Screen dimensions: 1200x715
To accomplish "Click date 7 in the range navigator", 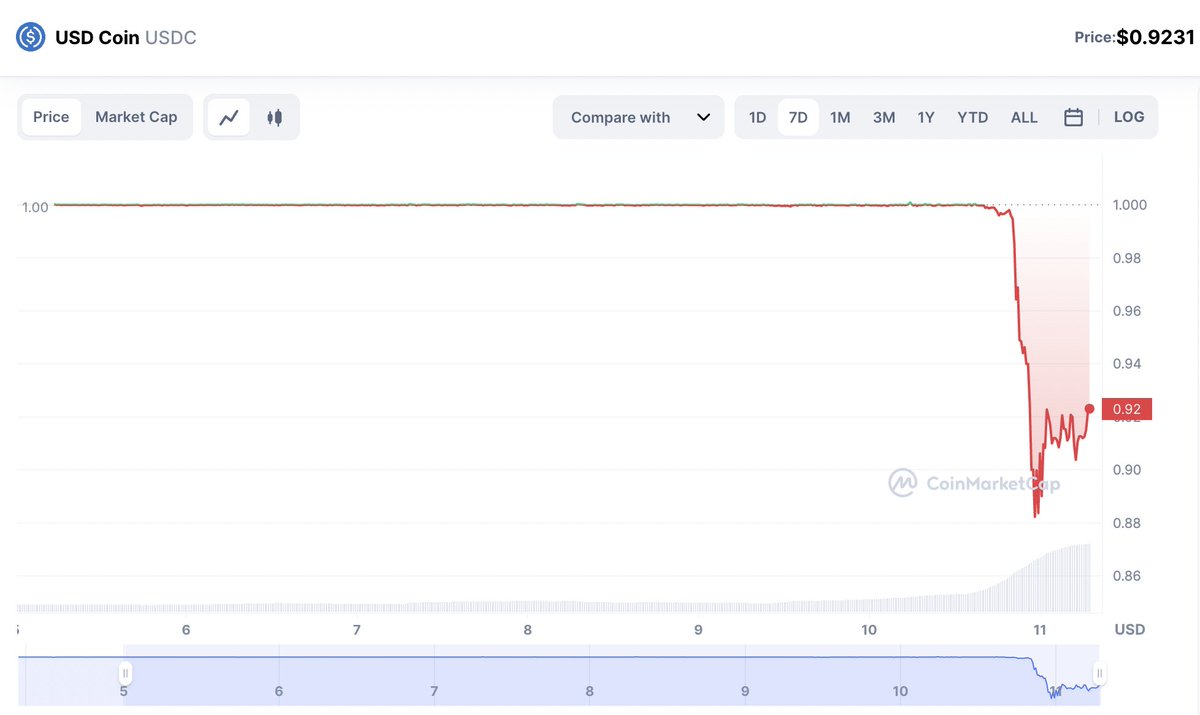I will pyautogui.click(x=434, y=691).
